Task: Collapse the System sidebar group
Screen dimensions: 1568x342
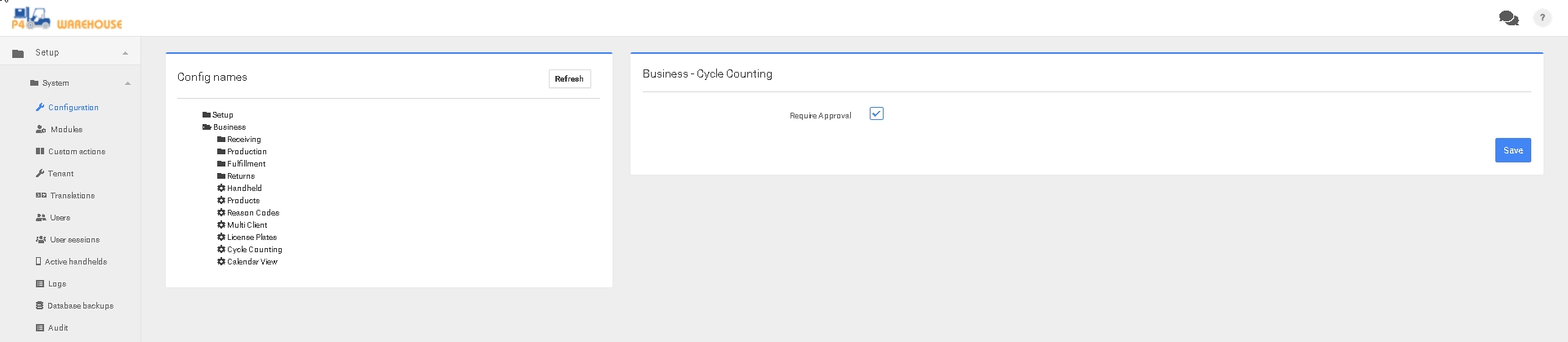Action: point(127,83)
